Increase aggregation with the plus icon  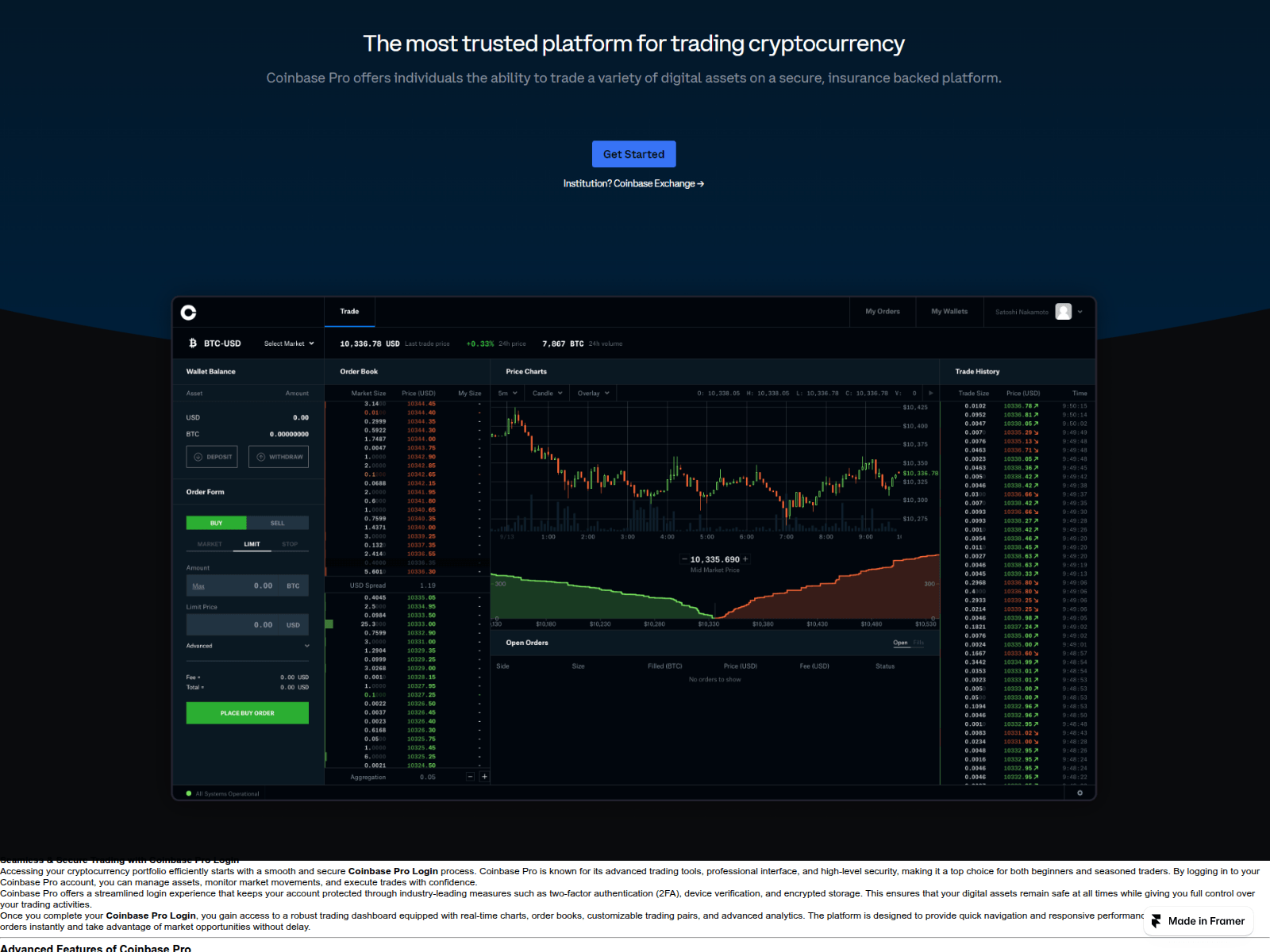point(484,777)
